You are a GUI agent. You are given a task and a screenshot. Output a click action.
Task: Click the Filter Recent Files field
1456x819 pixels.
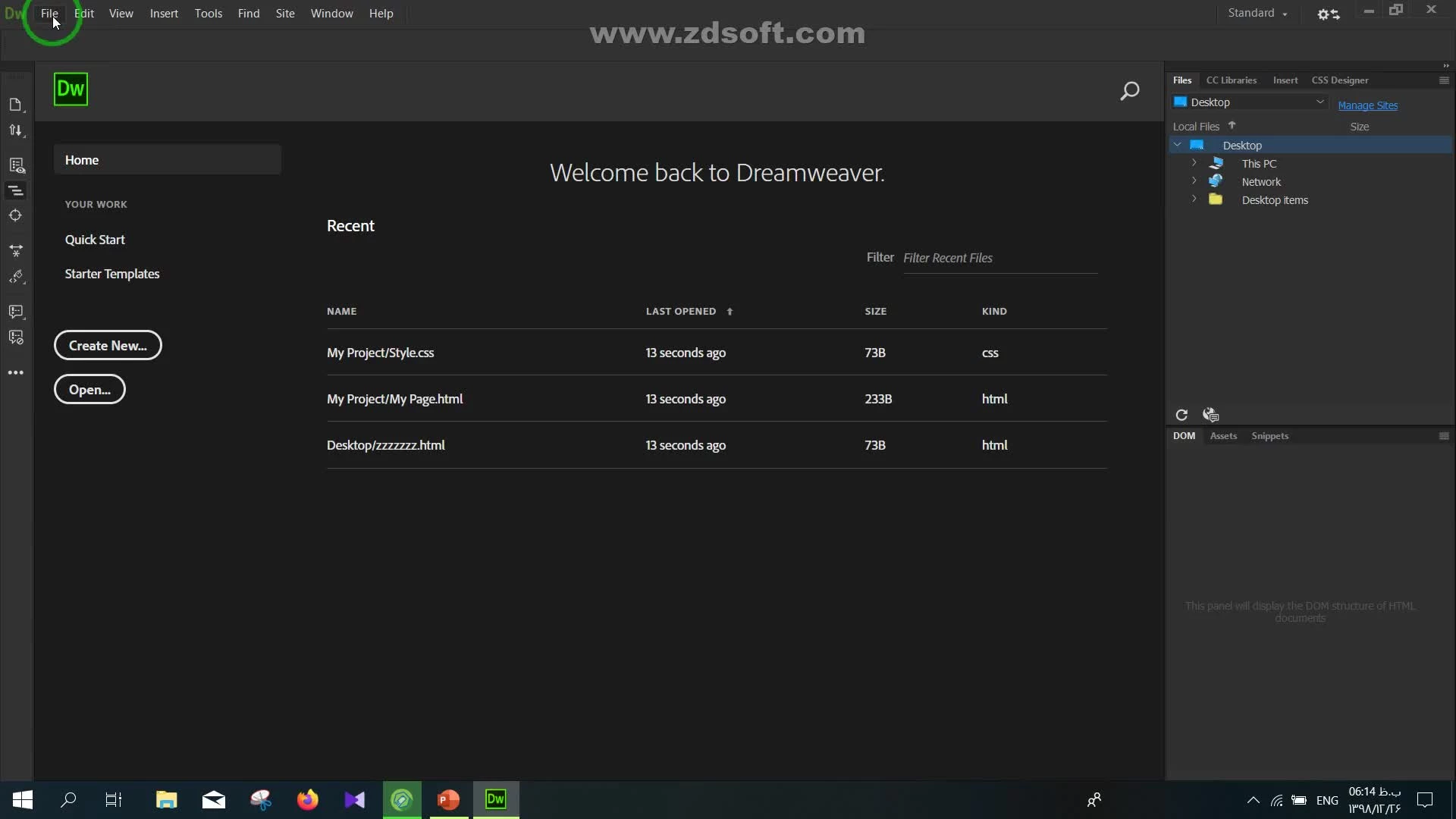pos(999,258)
